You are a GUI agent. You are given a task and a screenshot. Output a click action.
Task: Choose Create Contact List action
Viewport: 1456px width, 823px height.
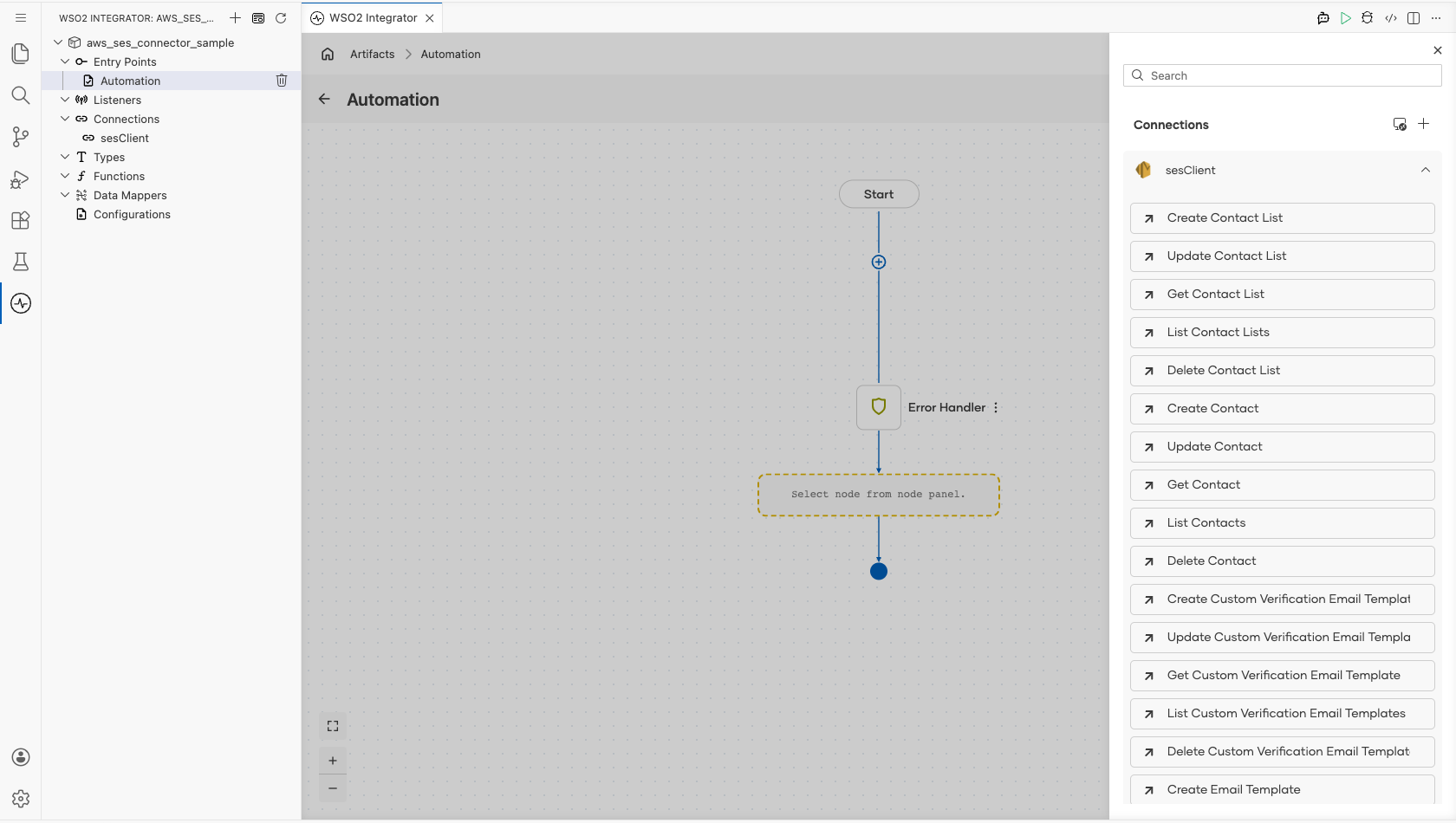point(1282,218)
